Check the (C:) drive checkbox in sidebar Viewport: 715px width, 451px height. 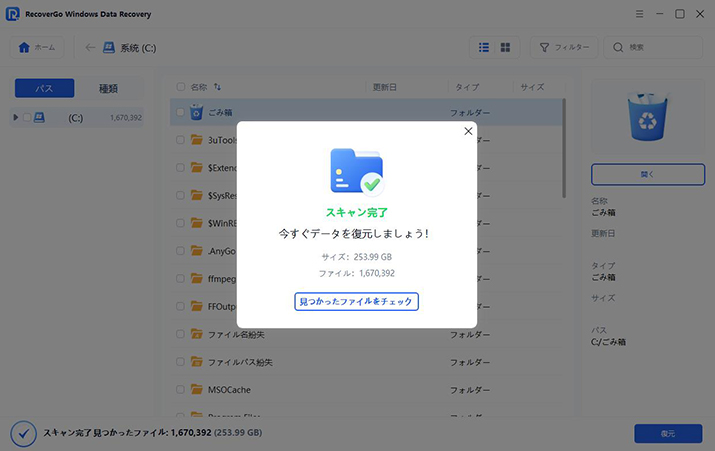27,118
